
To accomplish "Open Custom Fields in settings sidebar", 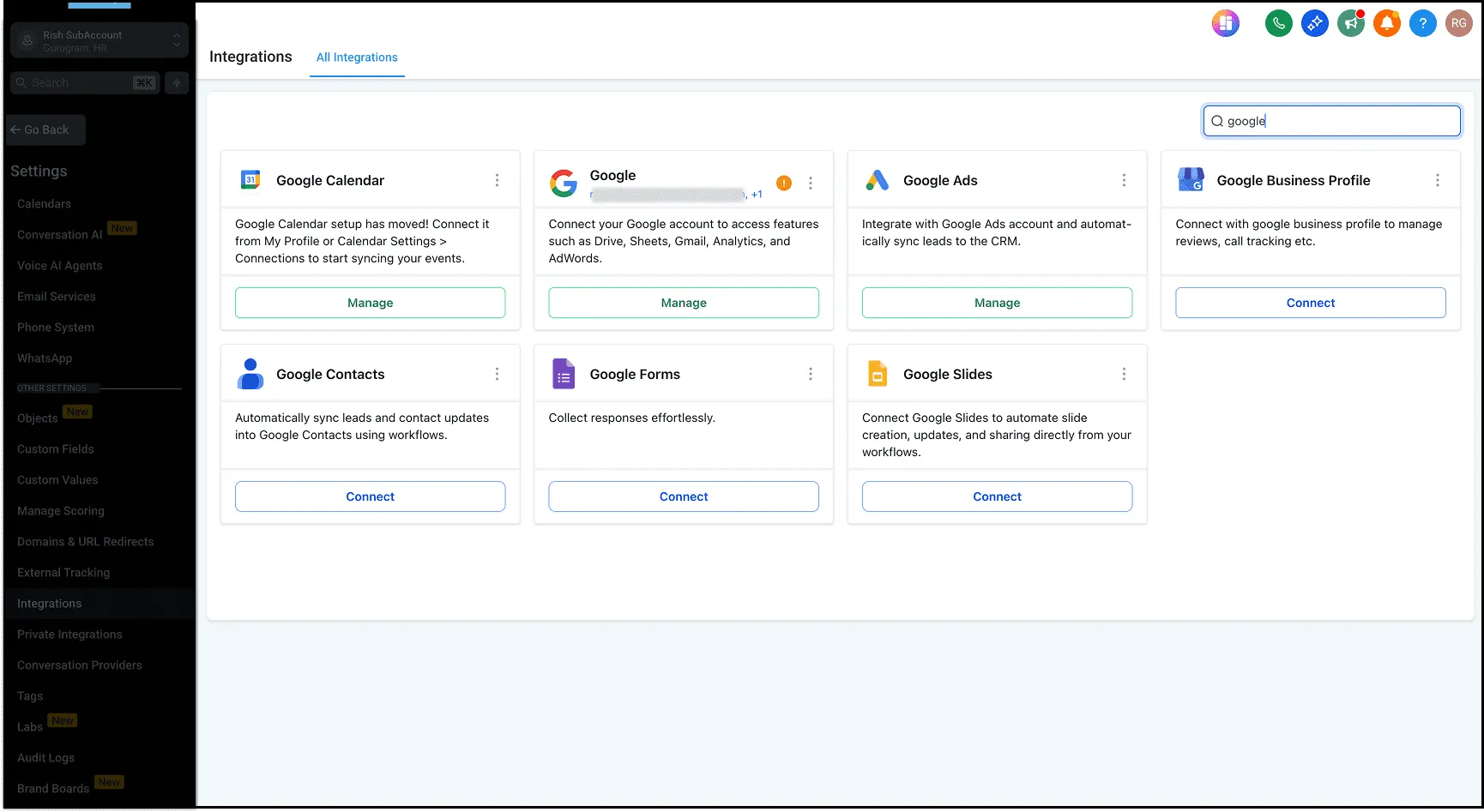I will coord(56,449).
